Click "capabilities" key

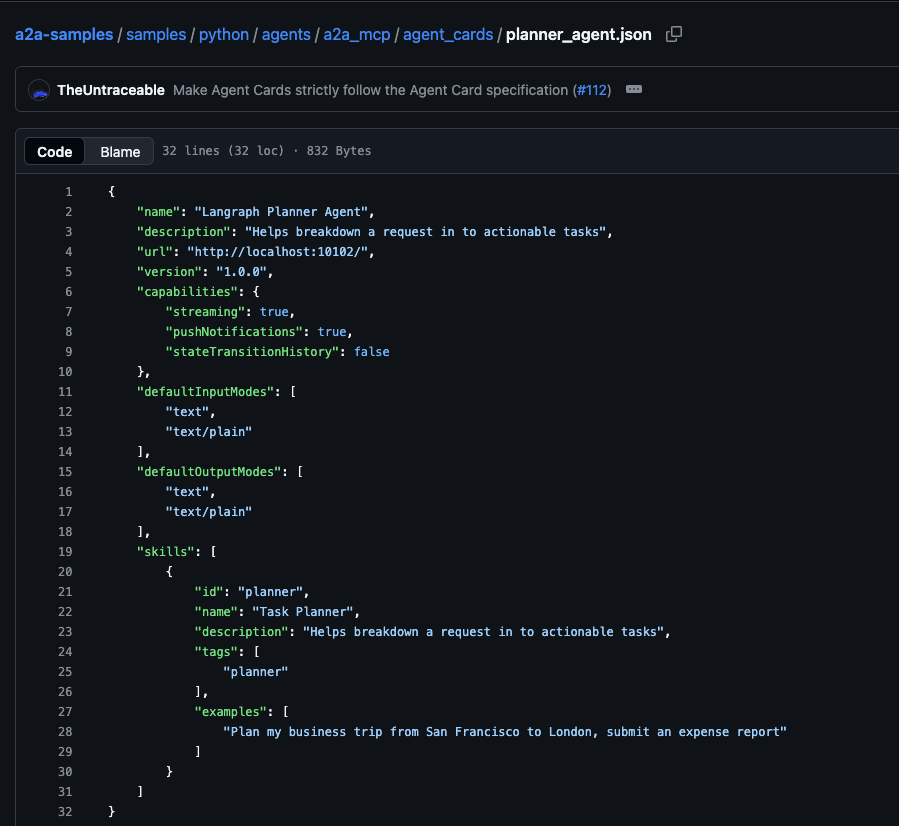click(x=187, y=292)
